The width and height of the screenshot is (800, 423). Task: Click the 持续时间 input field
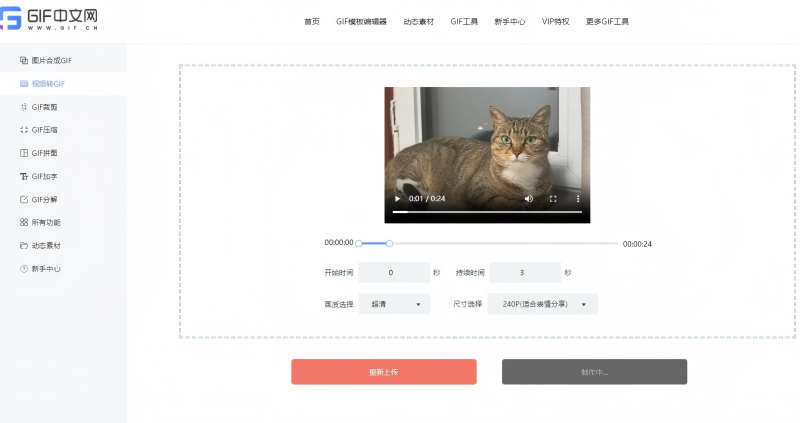[526, 272]
